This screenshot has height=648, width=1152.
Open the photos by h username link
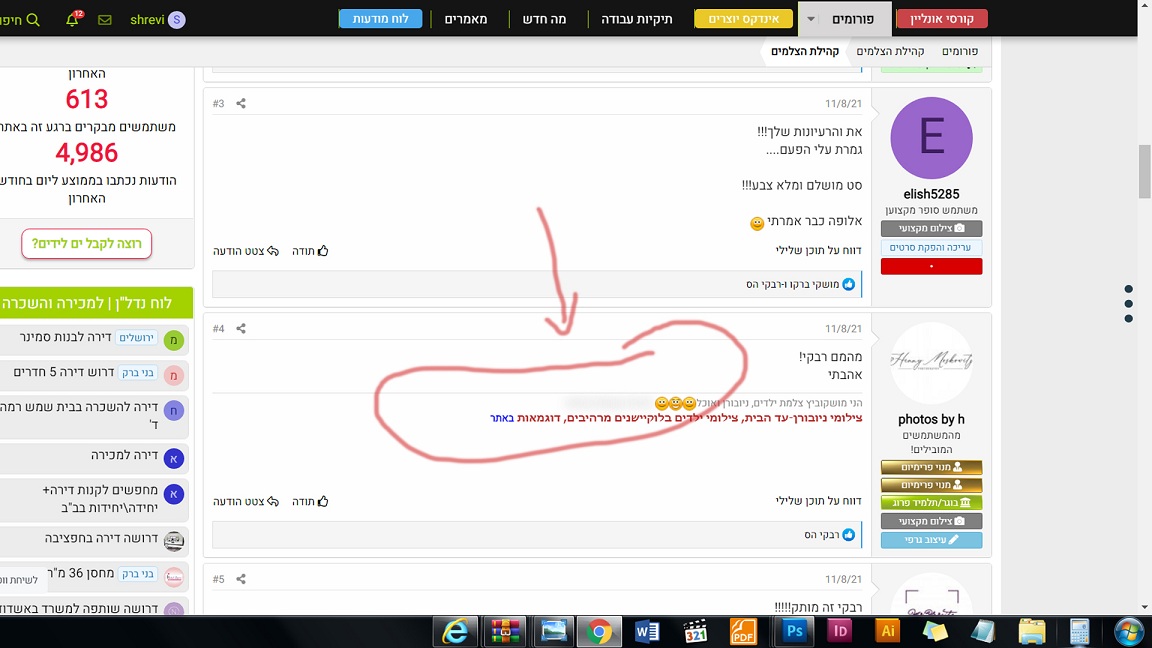click(x=932, y=420)
